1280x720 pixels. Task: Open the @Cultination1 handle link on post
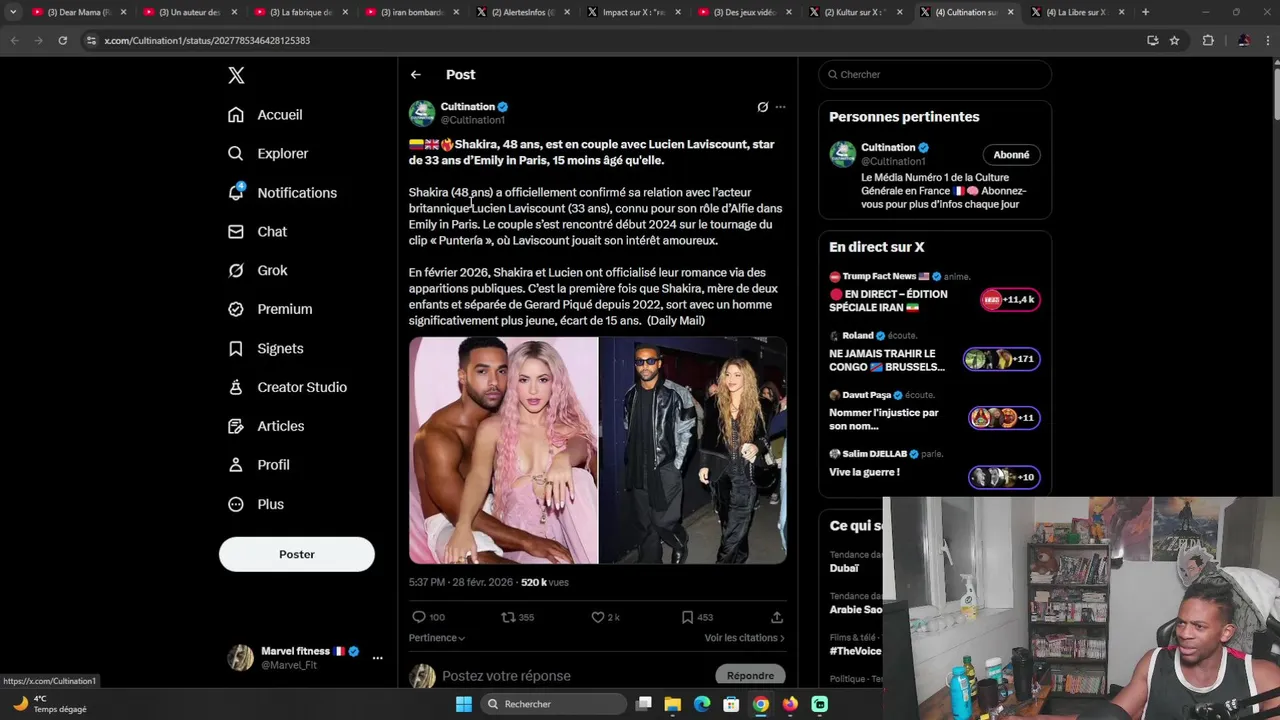pyautogui.click(x=473, y=120)
